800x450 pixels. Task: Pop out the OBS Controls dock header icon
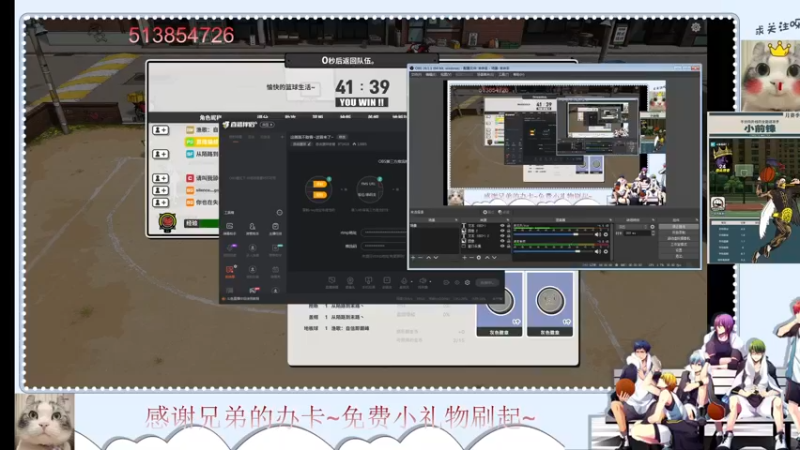pos(696,220)
